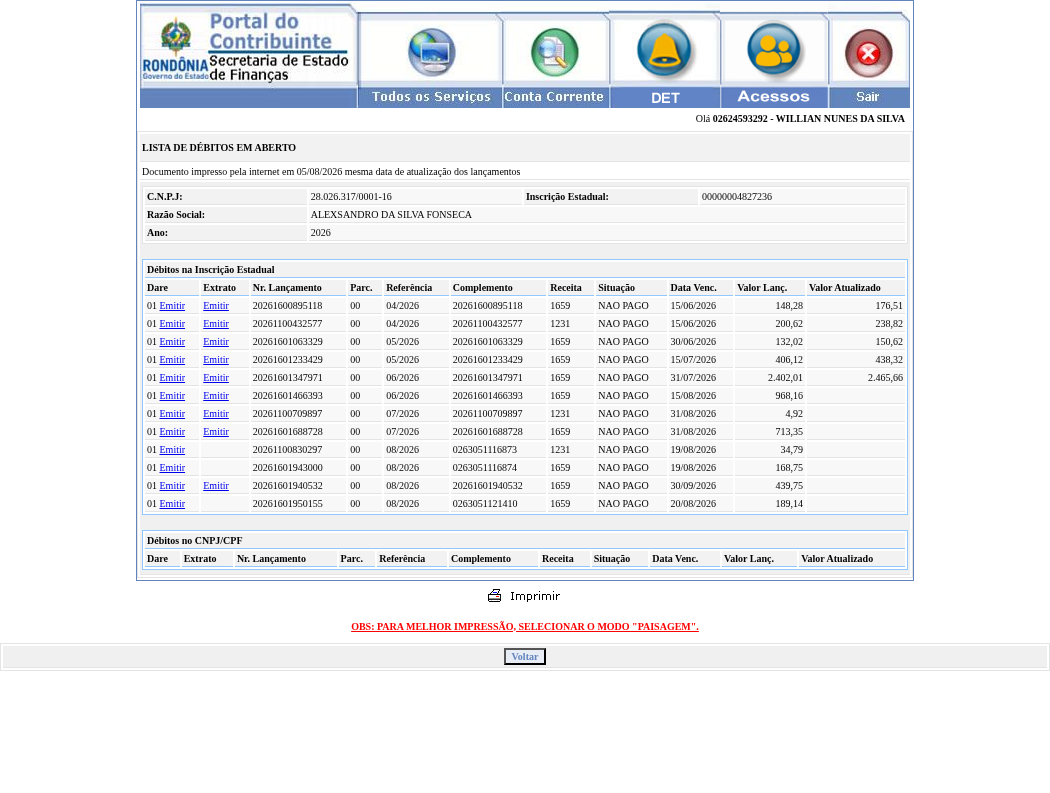Select the Conta Corrente menu label
The image size is (1050, 793).
click(x=554, y=97)
